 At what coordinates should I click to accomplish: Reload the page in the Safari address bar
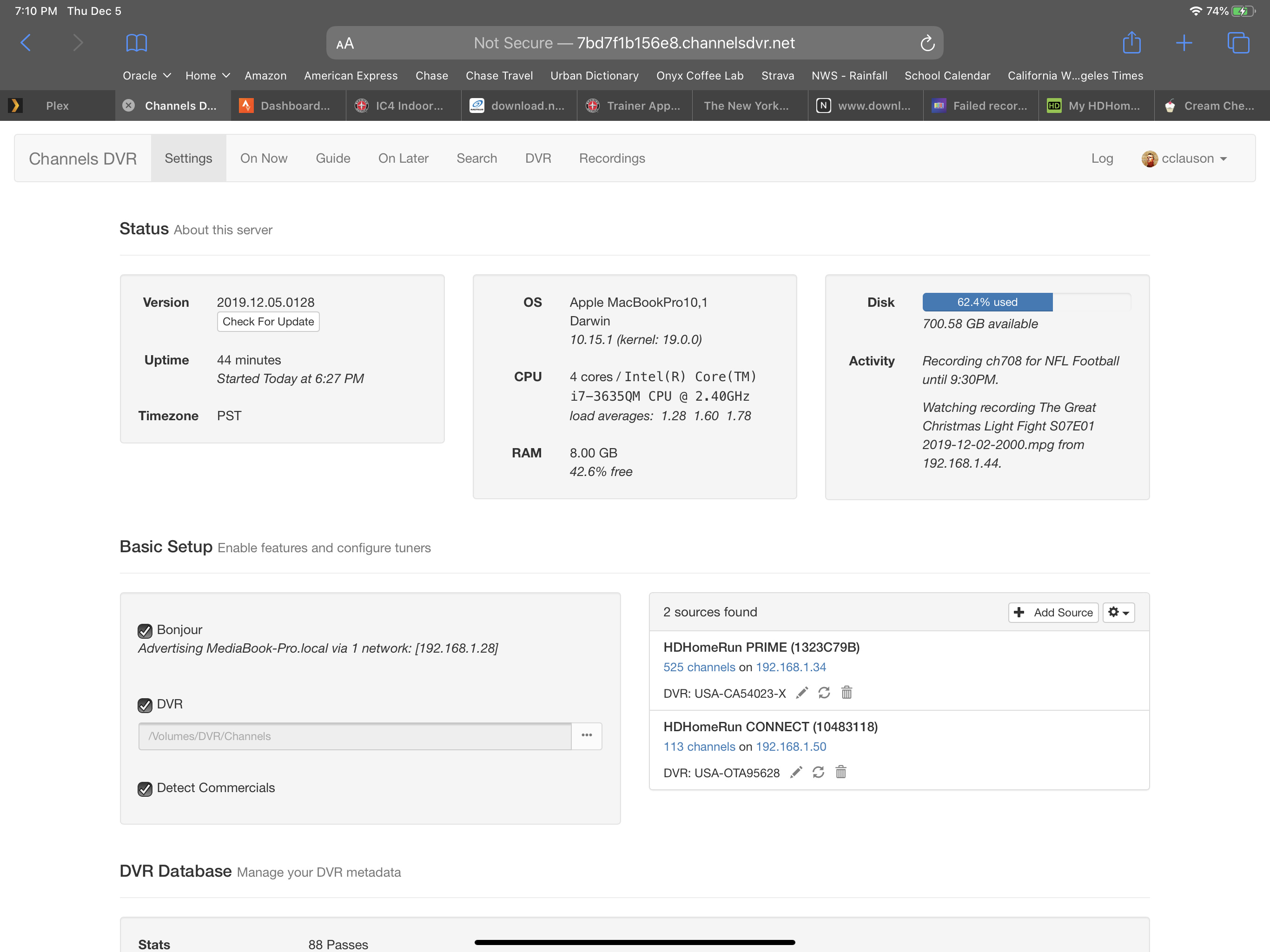(x=926, y=43)
